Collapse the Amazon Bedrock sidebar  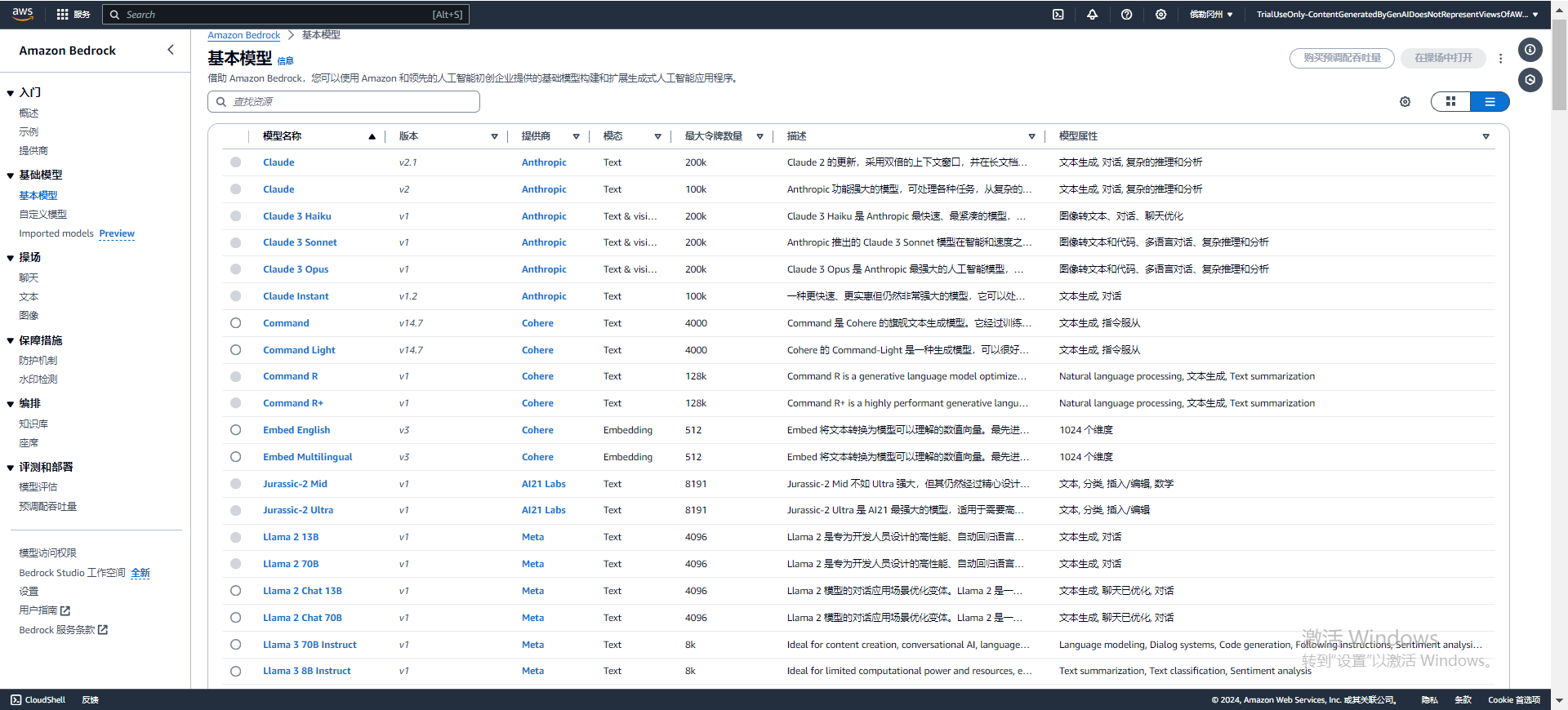(171, 50)
